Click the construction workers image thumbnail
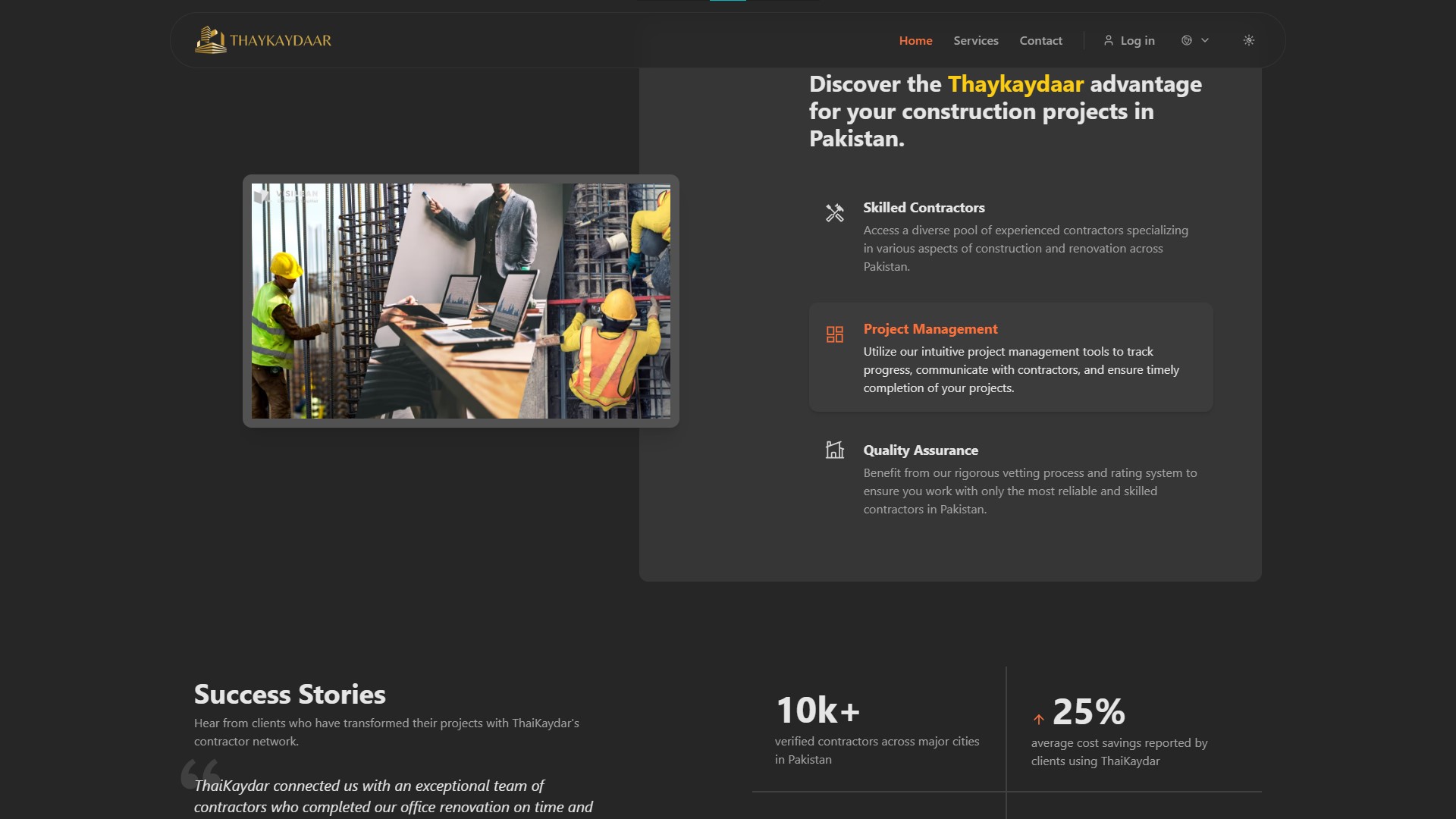 coord(460,301)
